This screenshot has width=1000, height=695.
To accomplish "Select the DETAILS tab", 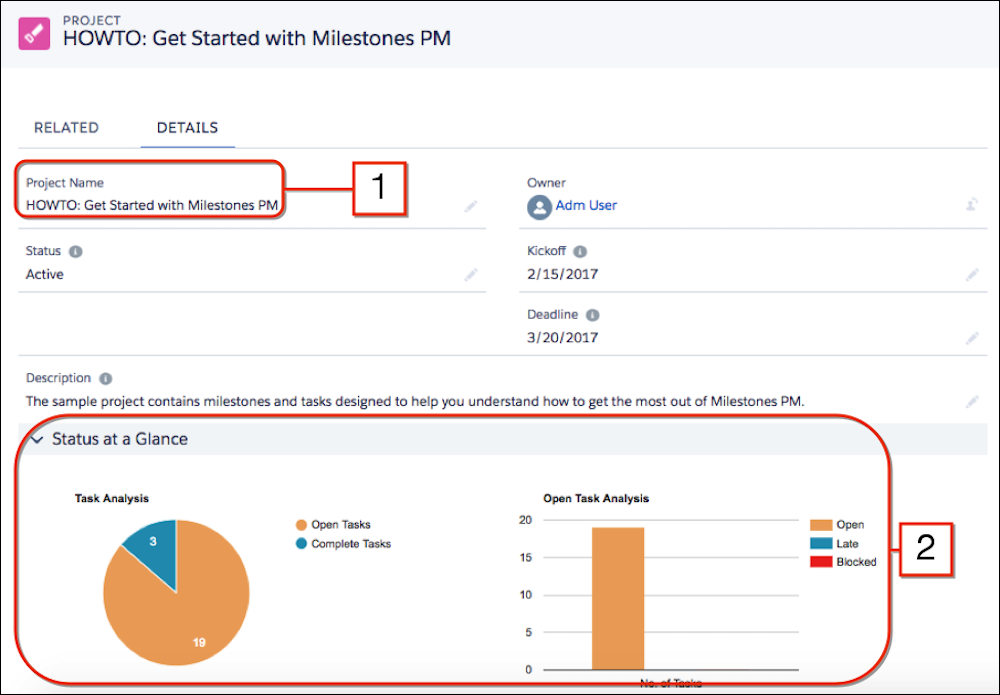I will tap(188, 128).
